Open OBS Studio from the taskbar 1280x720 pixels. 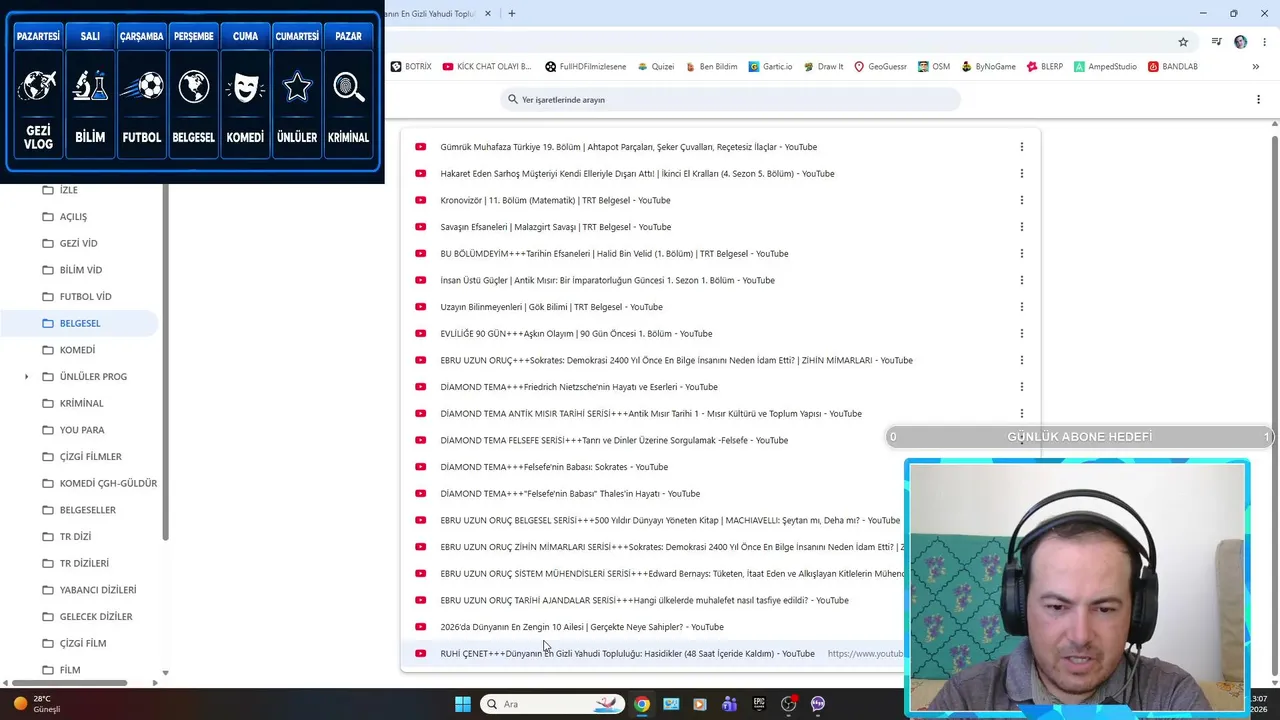point(788,704)
